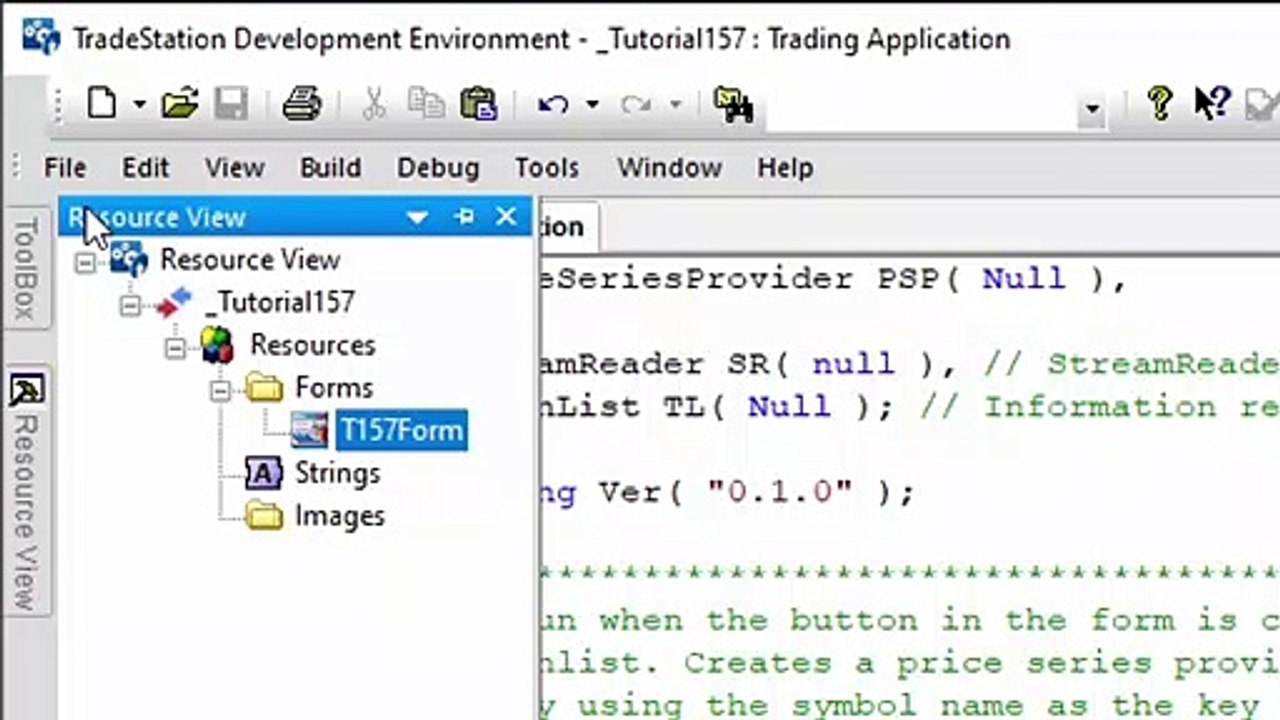This screenshot has height=720, width=1280.
Task: Select the Images folder tree item
Action: tap(339, 517)
